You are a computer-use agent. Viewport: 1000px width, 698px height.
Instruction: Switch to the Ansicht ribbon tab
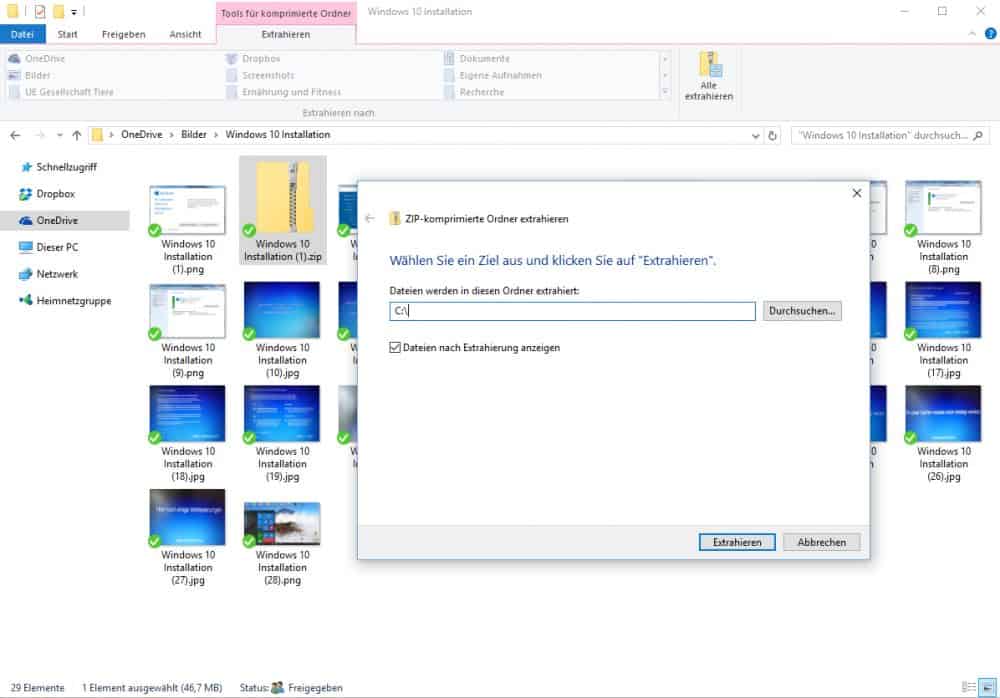point(186,34)
